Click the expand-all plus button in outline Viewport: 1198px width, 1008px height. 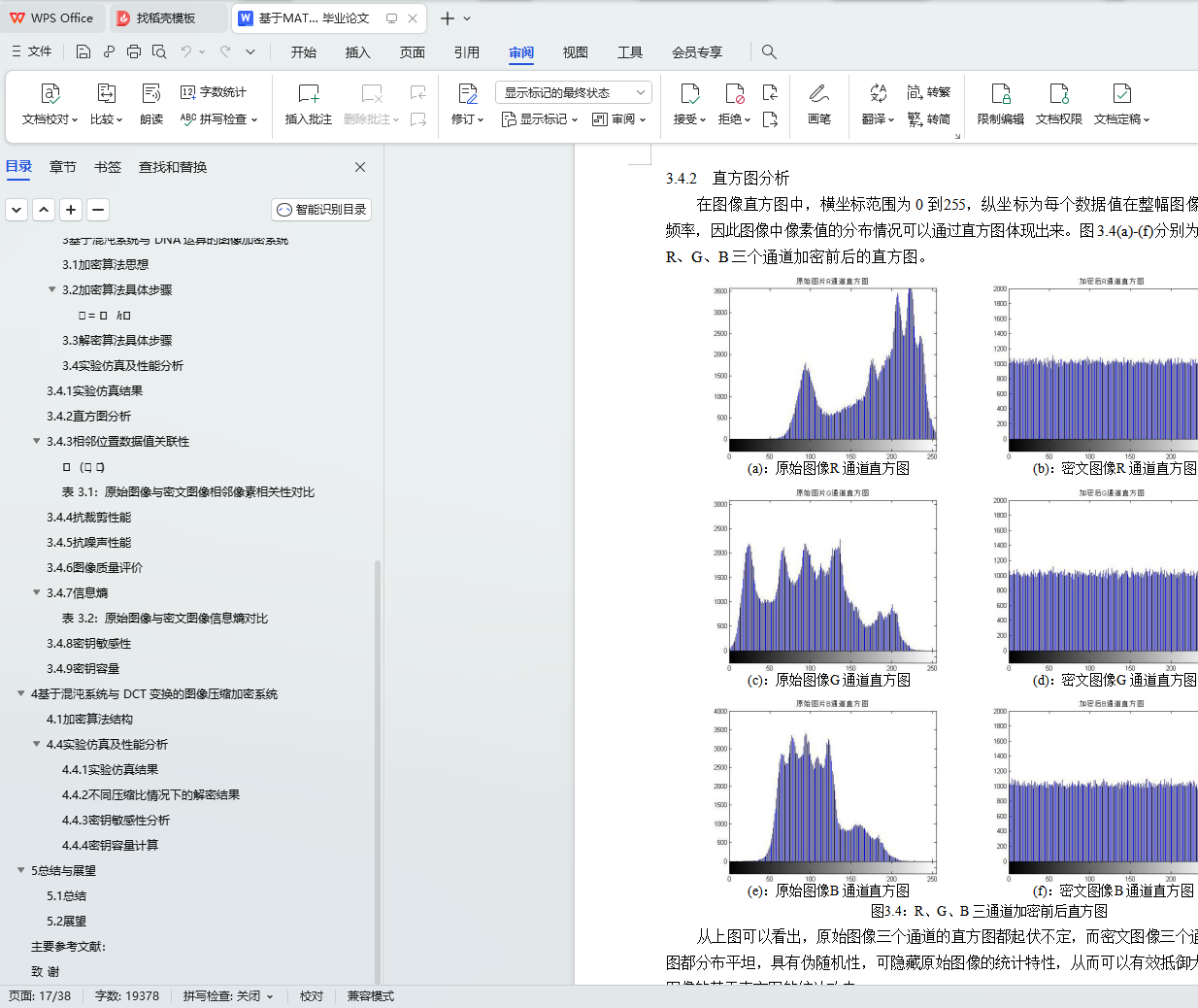[x=71, y=210]
